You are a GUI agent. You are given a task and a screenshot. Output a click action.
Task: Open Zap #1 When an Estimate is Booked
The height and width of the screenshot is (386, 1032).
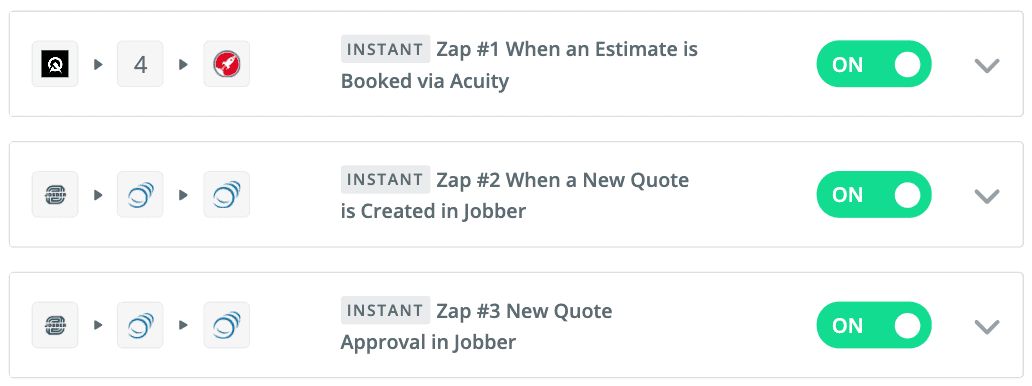click(x=519, y=65)
